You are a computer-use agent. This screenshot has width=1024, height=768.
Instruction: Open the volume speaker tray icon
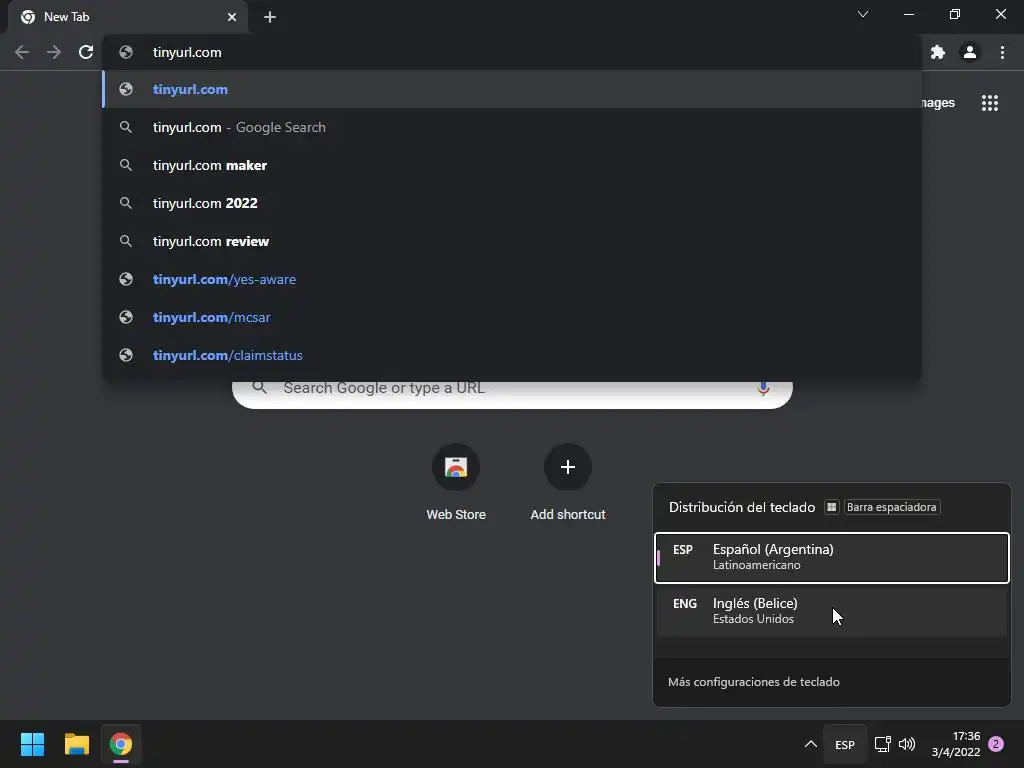click(x=907, y=744)
